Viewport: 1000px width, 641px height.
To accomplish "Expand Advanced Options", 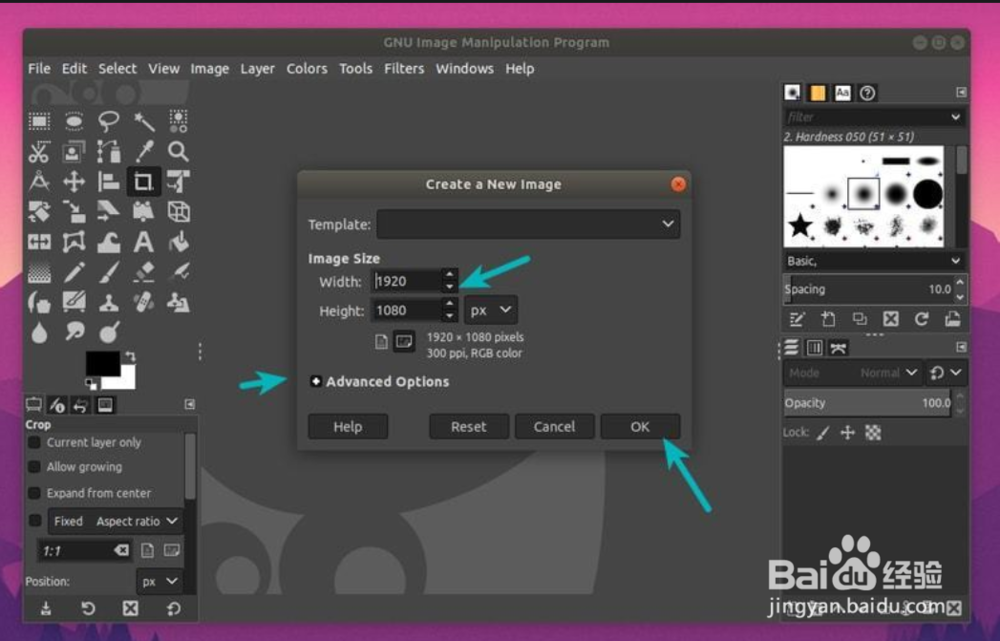I will [316, 381].
